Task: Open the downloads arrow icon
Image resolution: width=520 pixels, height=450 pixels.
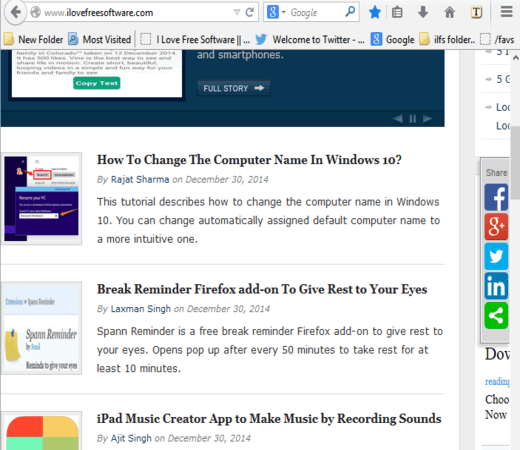Action: [x=423, y=12]
